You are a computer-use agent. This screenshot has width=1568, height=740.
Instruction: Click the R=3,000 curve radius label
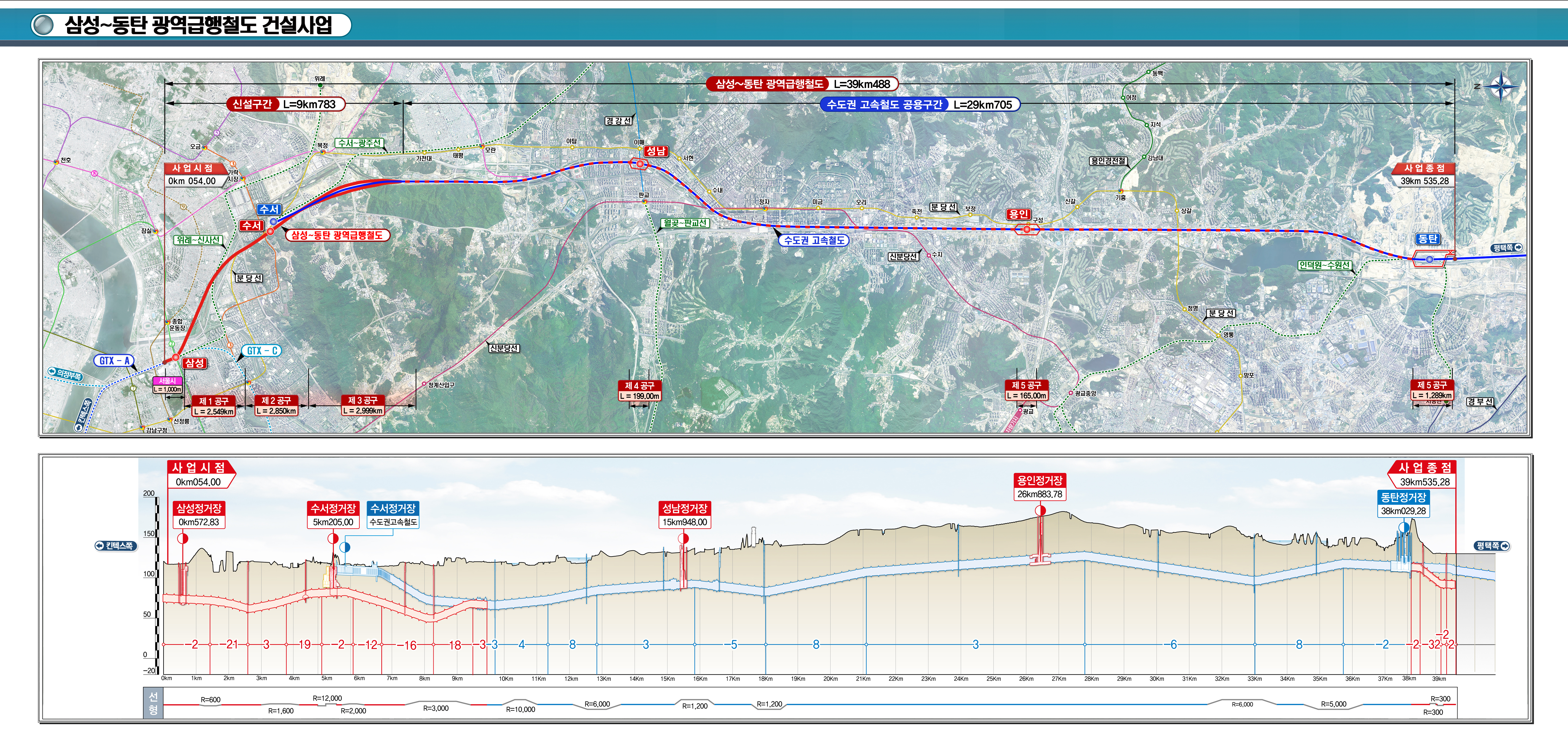436,708
